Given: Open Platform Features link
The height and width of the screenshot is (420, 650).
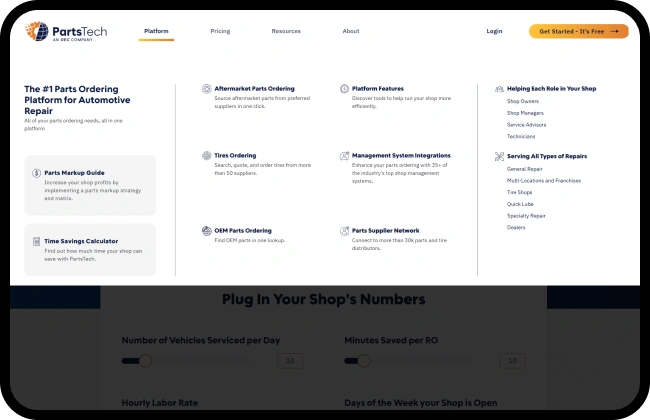Looking at the screenshot, I should coord(378,89).
